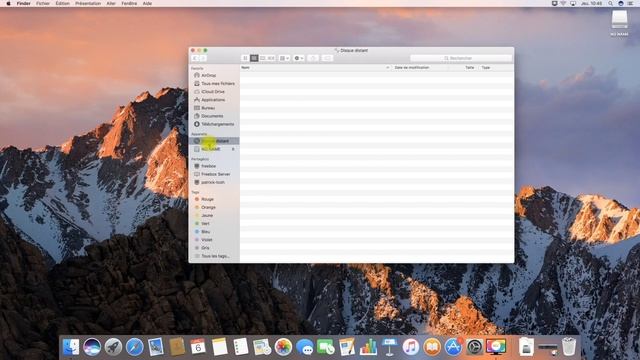Select Disque distant in the sidebar
The width and height of the screenshot is (640, 360).
(214, 141)
